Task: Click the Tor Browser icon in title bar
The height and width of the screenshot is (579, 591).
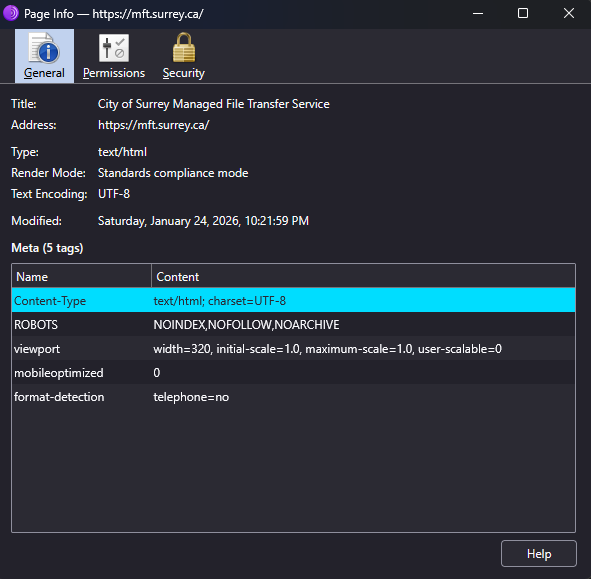Action: pos(11,14)
